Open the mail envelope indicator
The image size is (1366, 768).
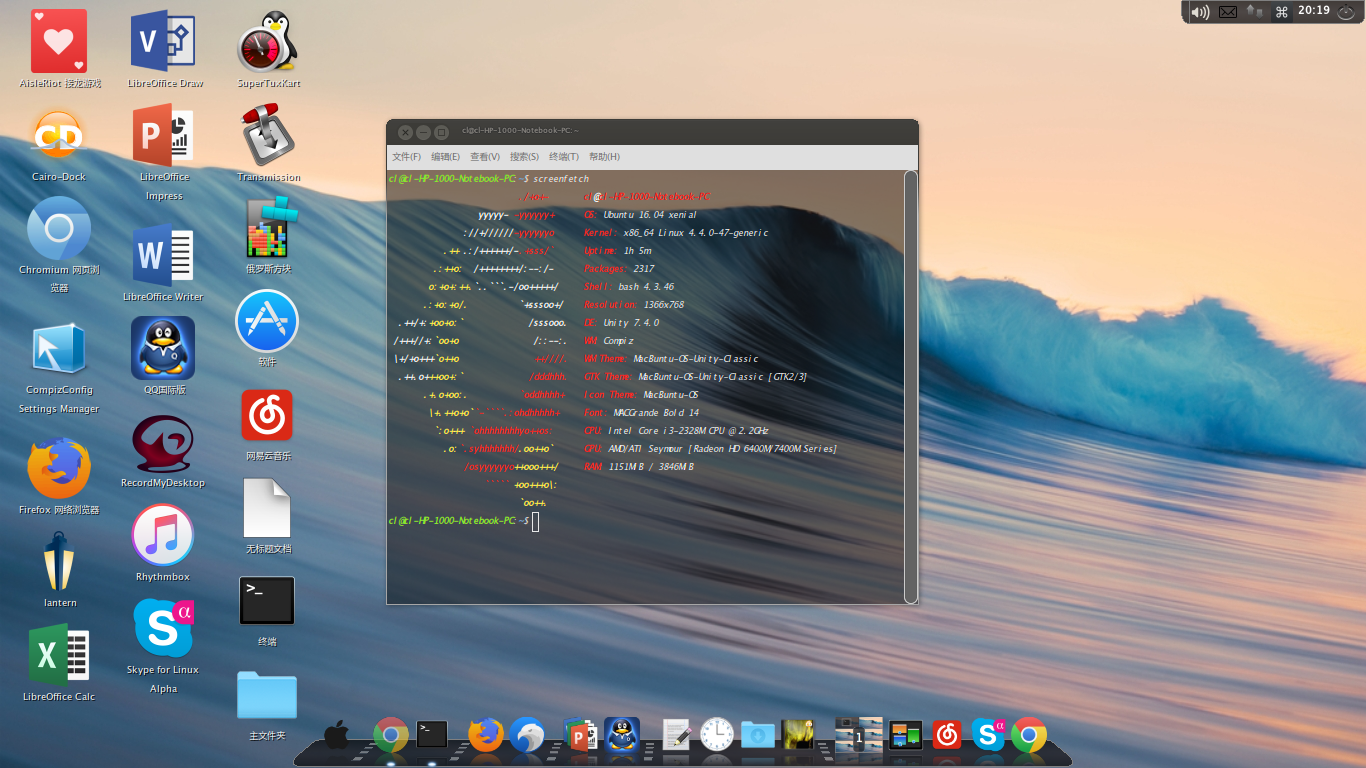click(x=1228, y=12)
